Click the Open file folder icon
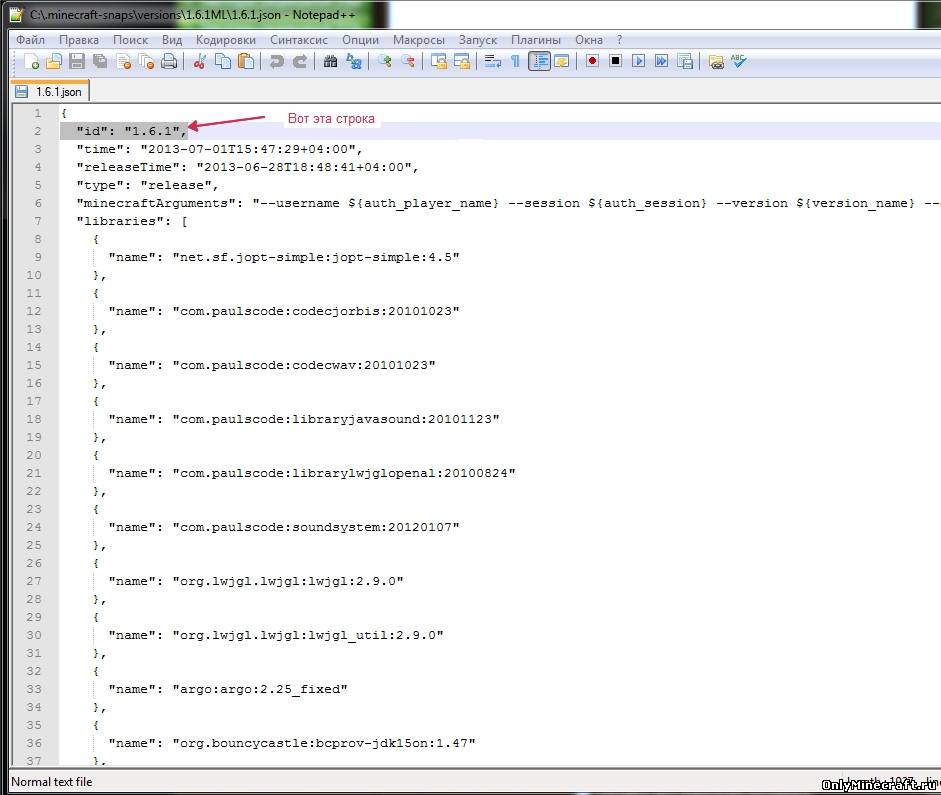The height and width of the screenshot is (795, 941). click(x=54, y=62)
